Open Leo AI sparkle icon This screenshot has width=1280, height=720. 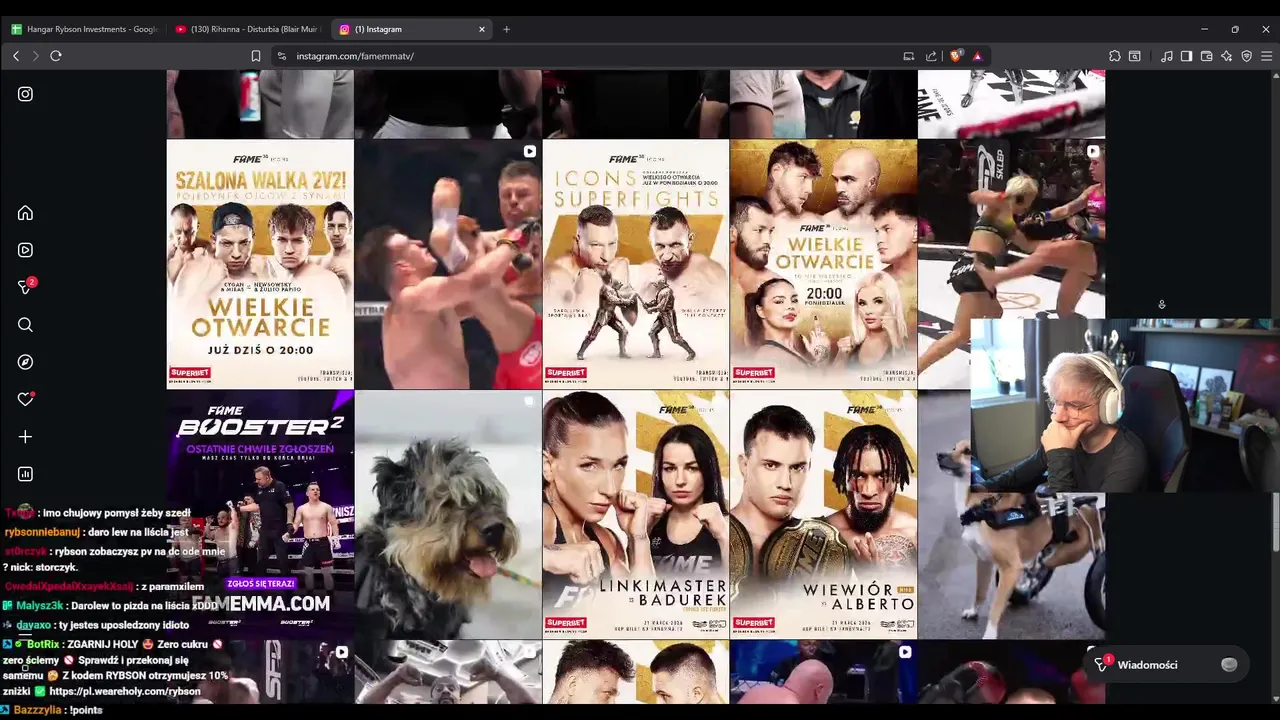click(x=1226, y=56)
